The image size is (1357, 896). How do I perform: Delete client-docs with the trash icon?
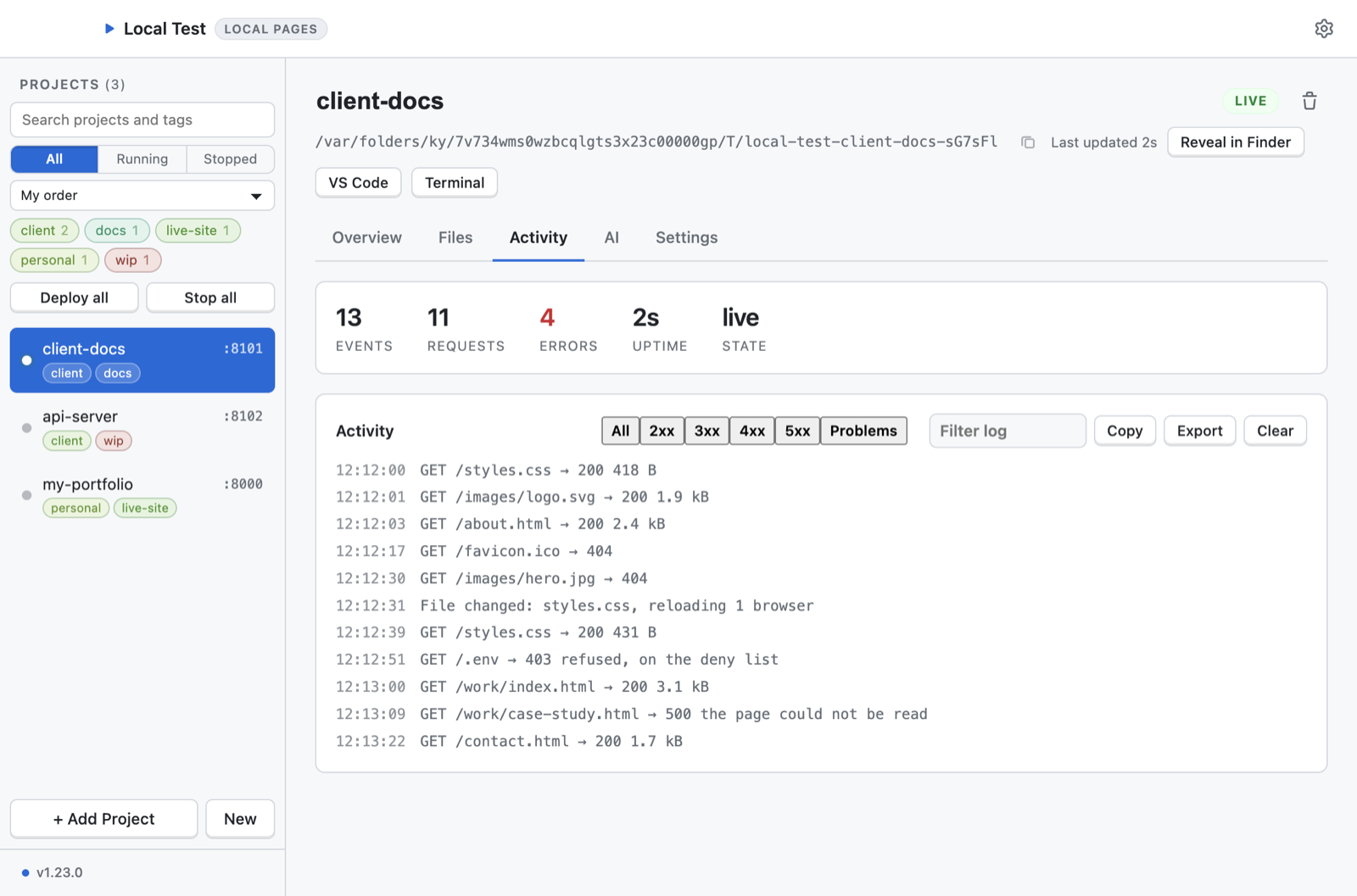[1310, 101]
